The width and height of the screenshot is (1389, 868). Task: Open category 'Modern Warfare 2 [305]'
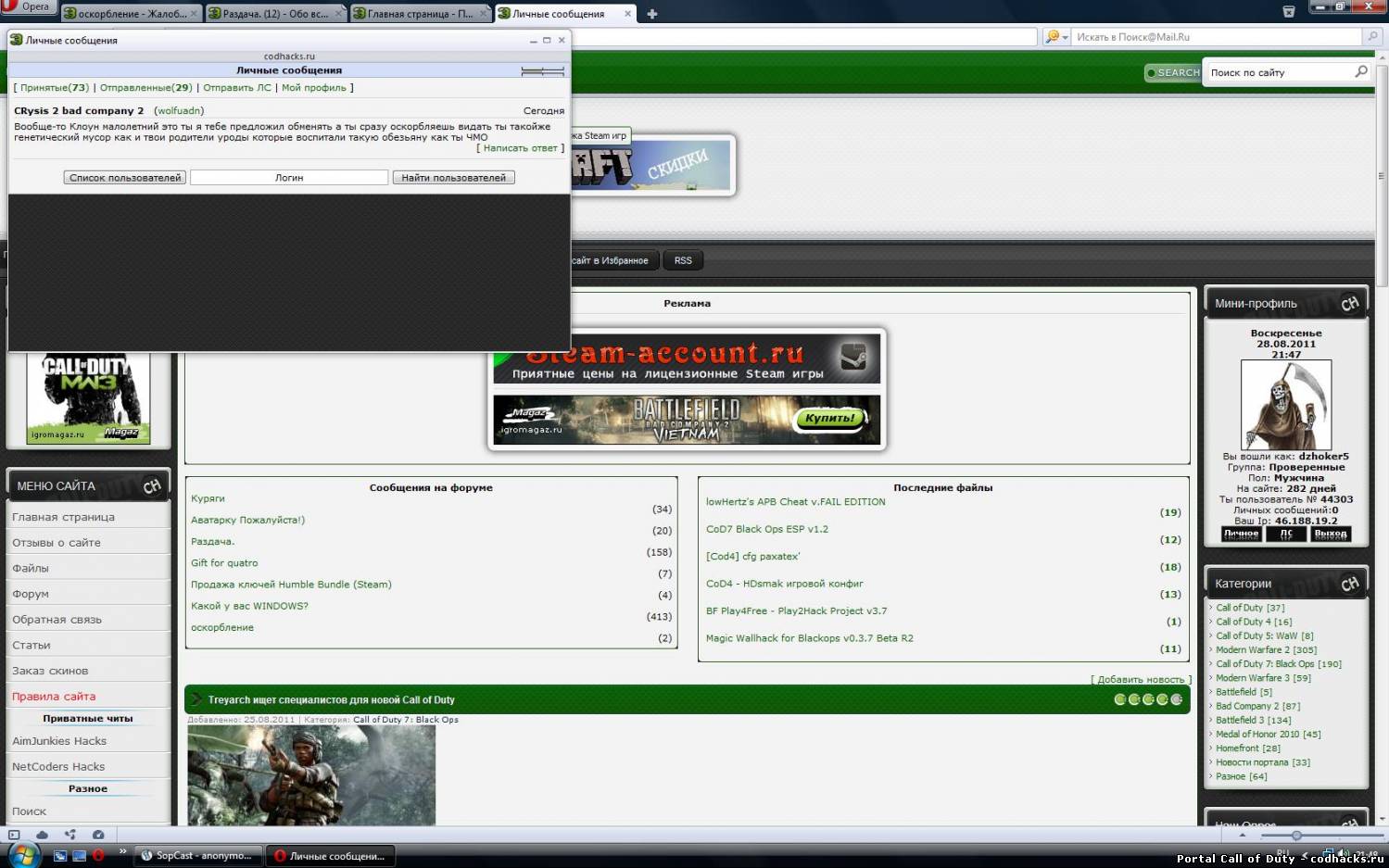[x=1266, y=650]
